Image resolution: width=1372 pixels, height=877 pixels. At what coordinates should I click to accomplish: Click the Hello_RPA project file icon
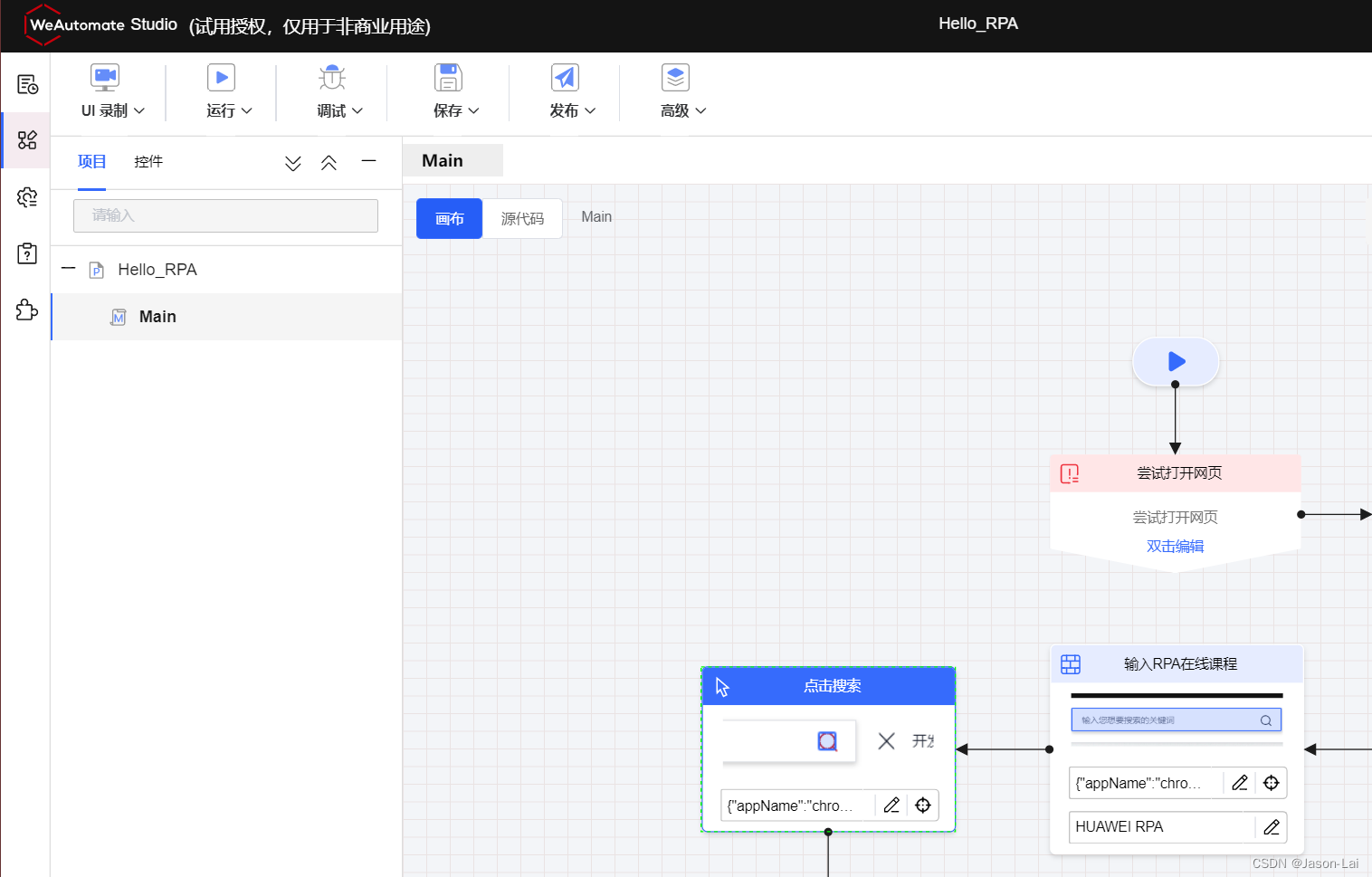pos(97,270)
